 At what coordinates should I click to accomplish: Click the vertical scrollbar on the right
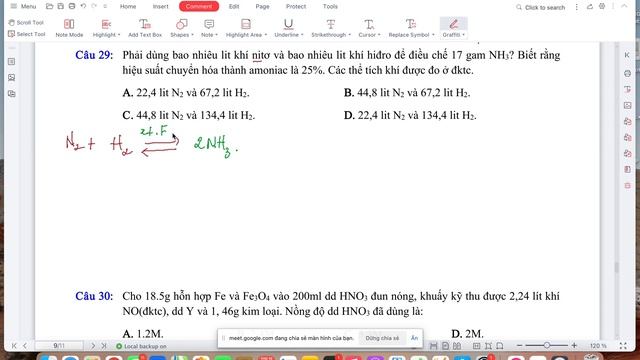tap(617, 267)
